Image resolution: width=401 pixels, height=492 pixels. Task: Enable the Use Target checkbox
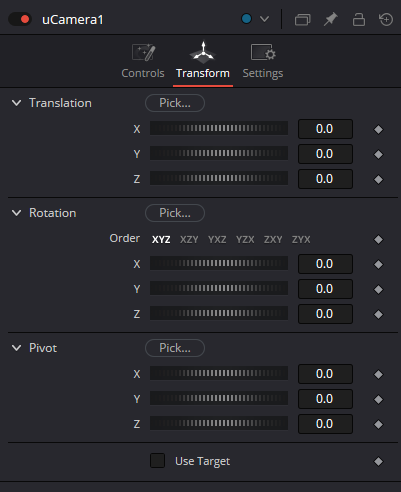[x=157, y=461]
